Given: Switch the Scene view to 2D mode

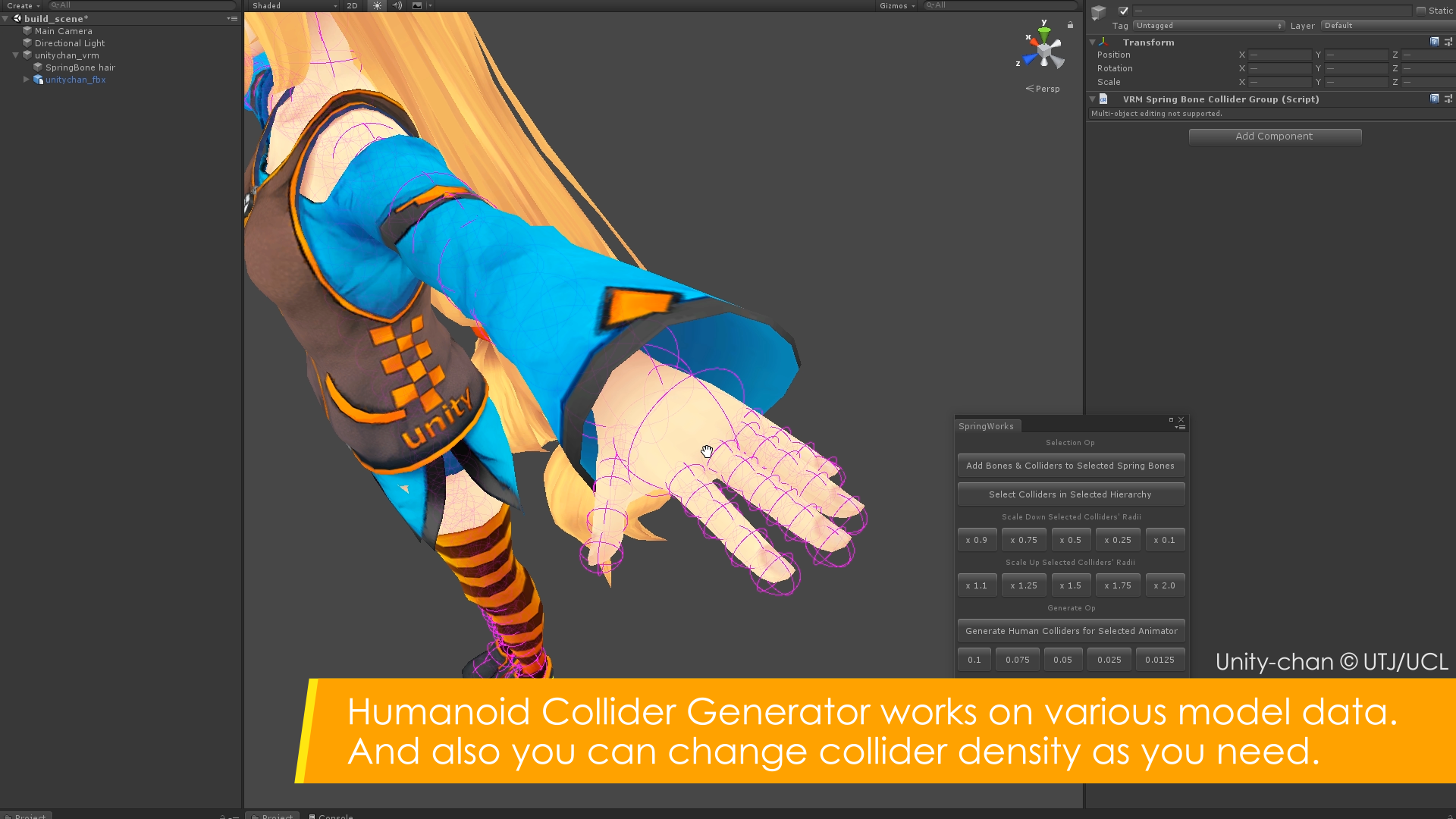Looking at the screenshot, I should point(351,5).
